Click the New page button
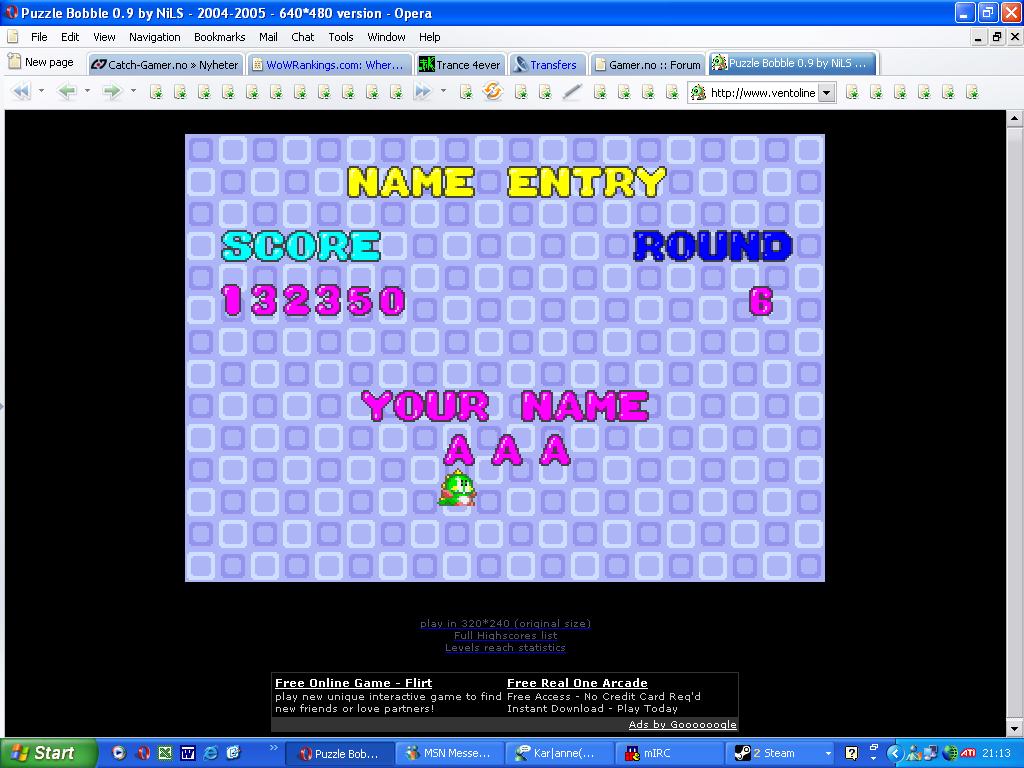 40,62
